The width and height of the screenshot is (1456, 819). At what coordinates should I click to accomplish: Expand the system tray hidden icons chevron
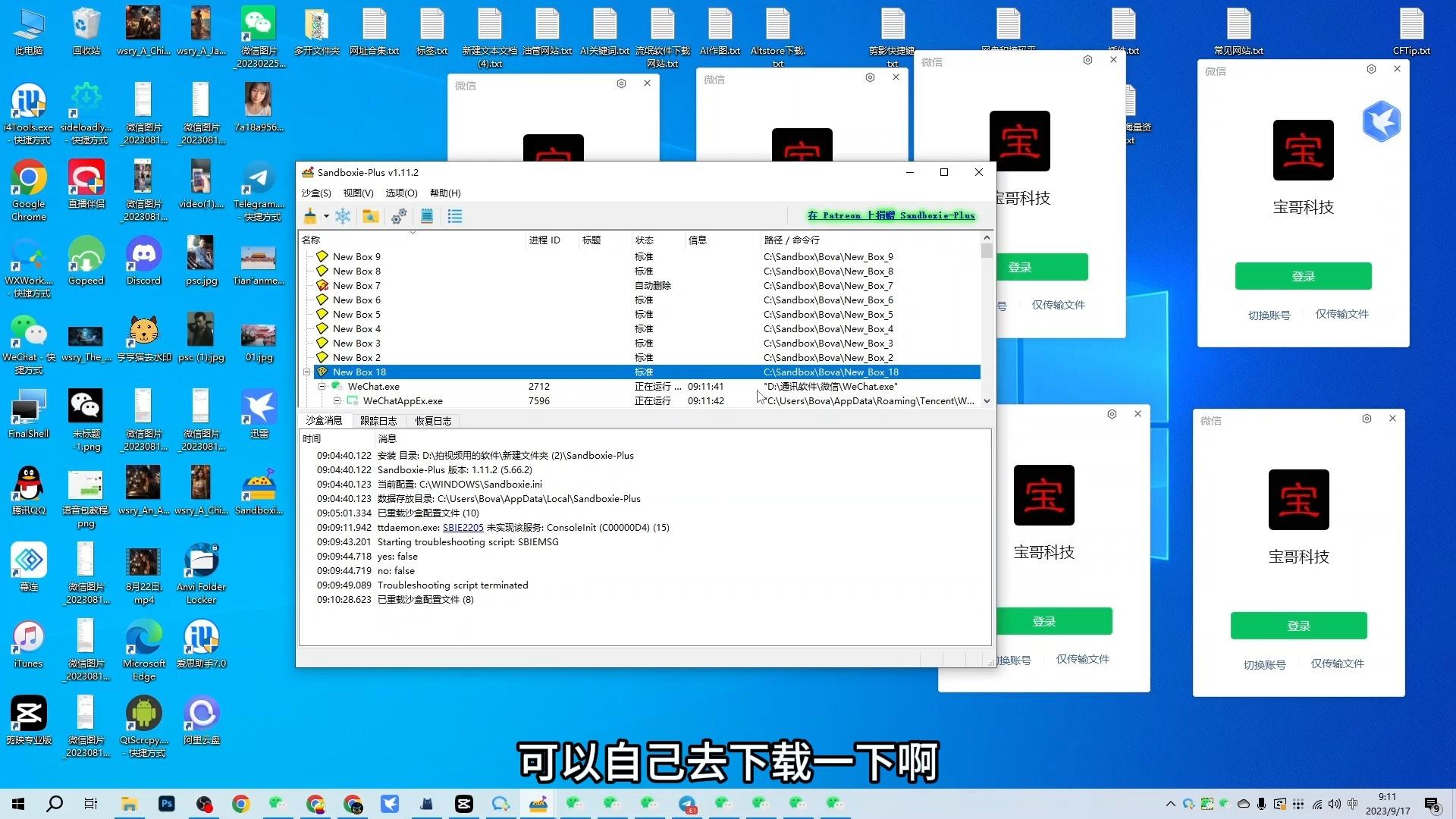(1170, 804)
